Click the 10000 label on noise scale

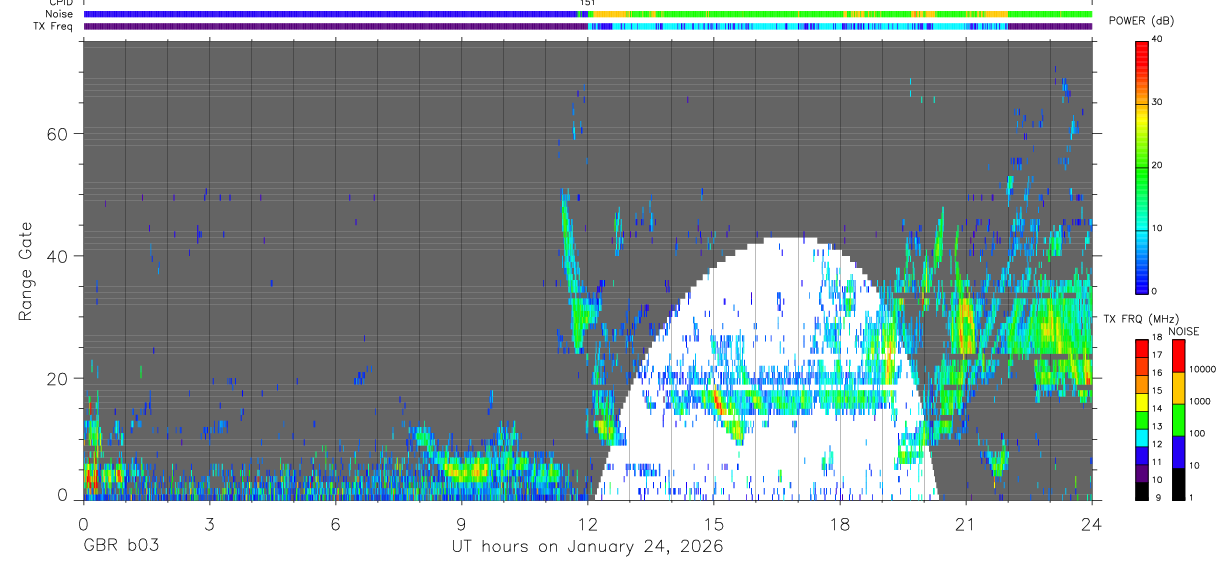(1203, 369)
